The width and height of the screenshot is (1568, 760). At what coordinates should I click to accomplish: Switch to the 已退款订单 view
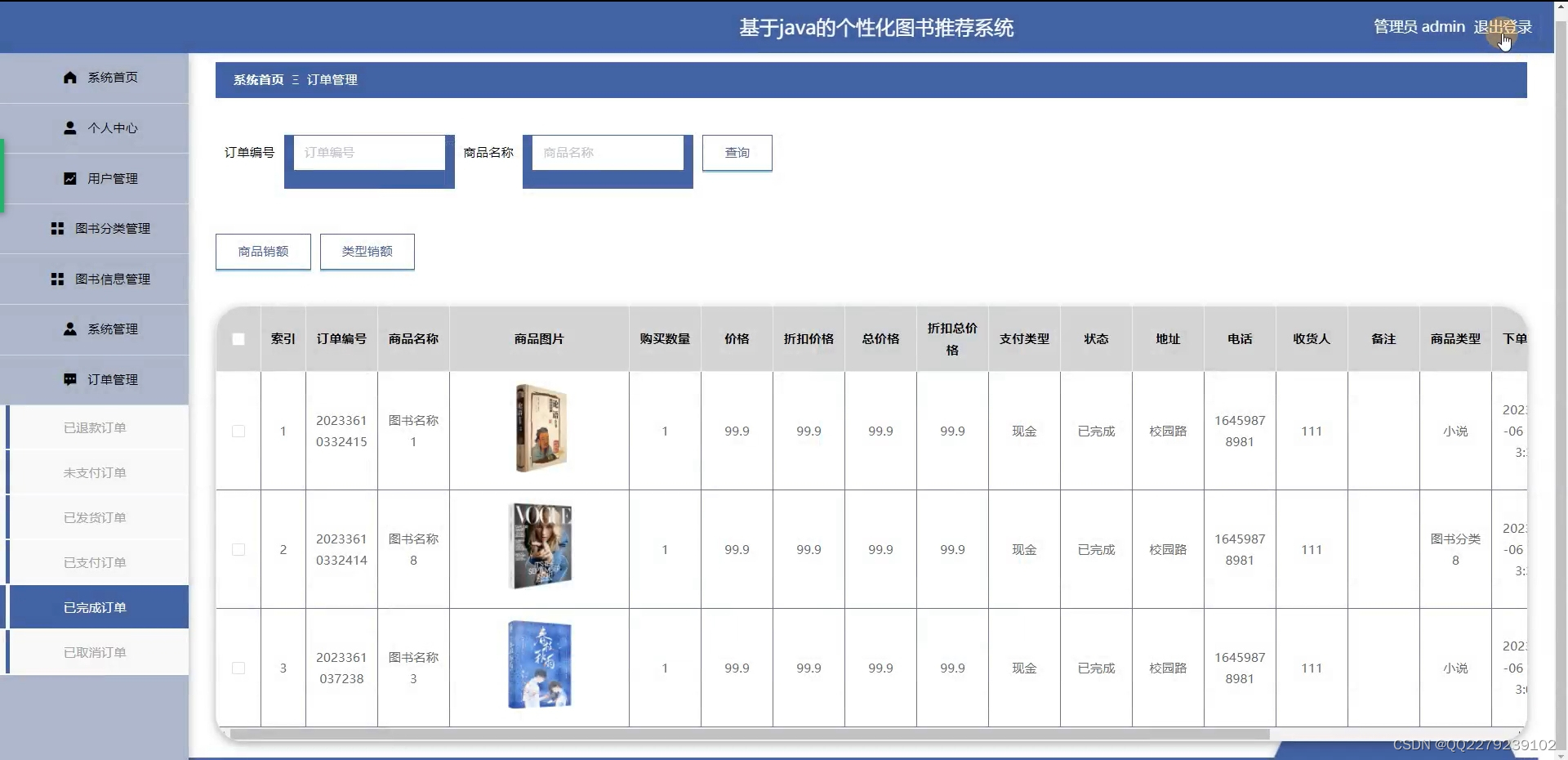94,427
